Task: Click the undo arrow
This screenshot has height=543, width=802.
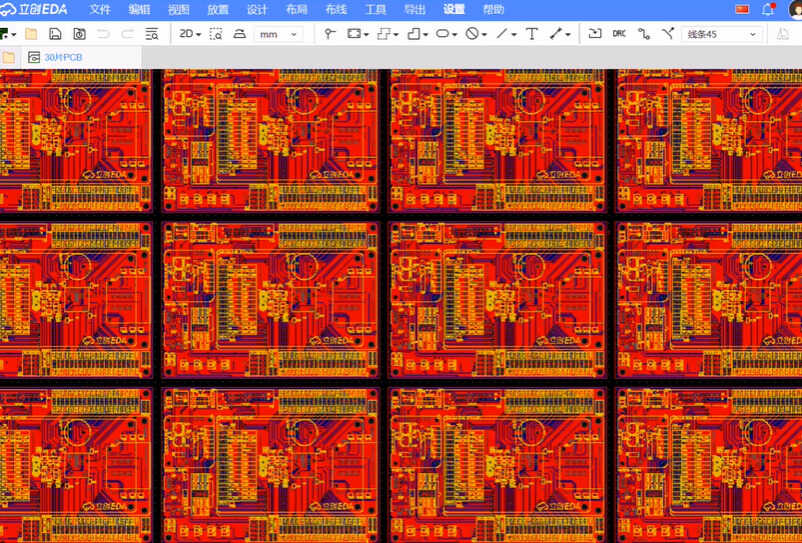Action: (x=103, y=34)
